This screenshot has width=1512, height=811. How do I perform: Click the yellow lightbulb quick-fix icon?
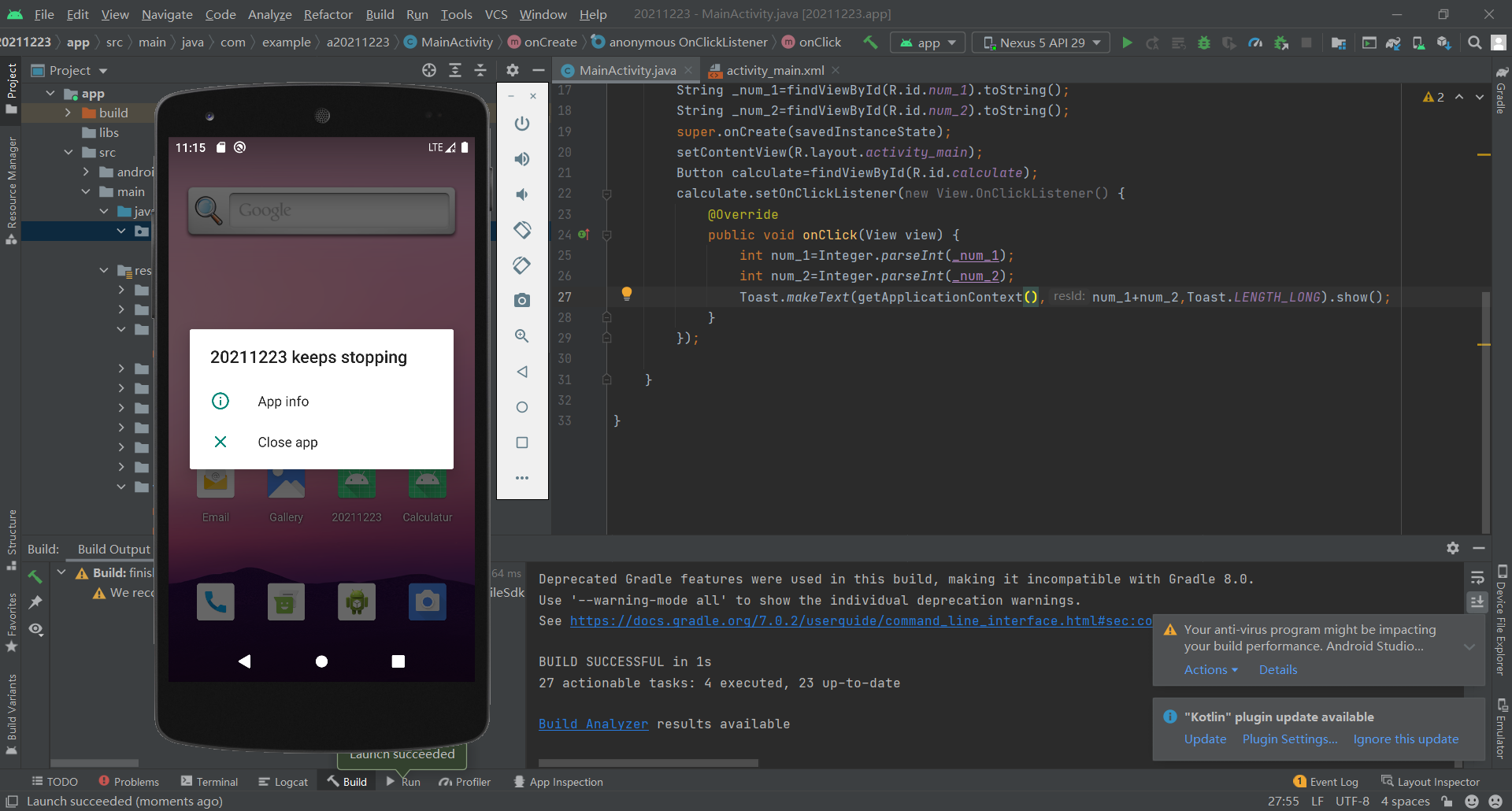pyautogui.click(x=626, y=294)
